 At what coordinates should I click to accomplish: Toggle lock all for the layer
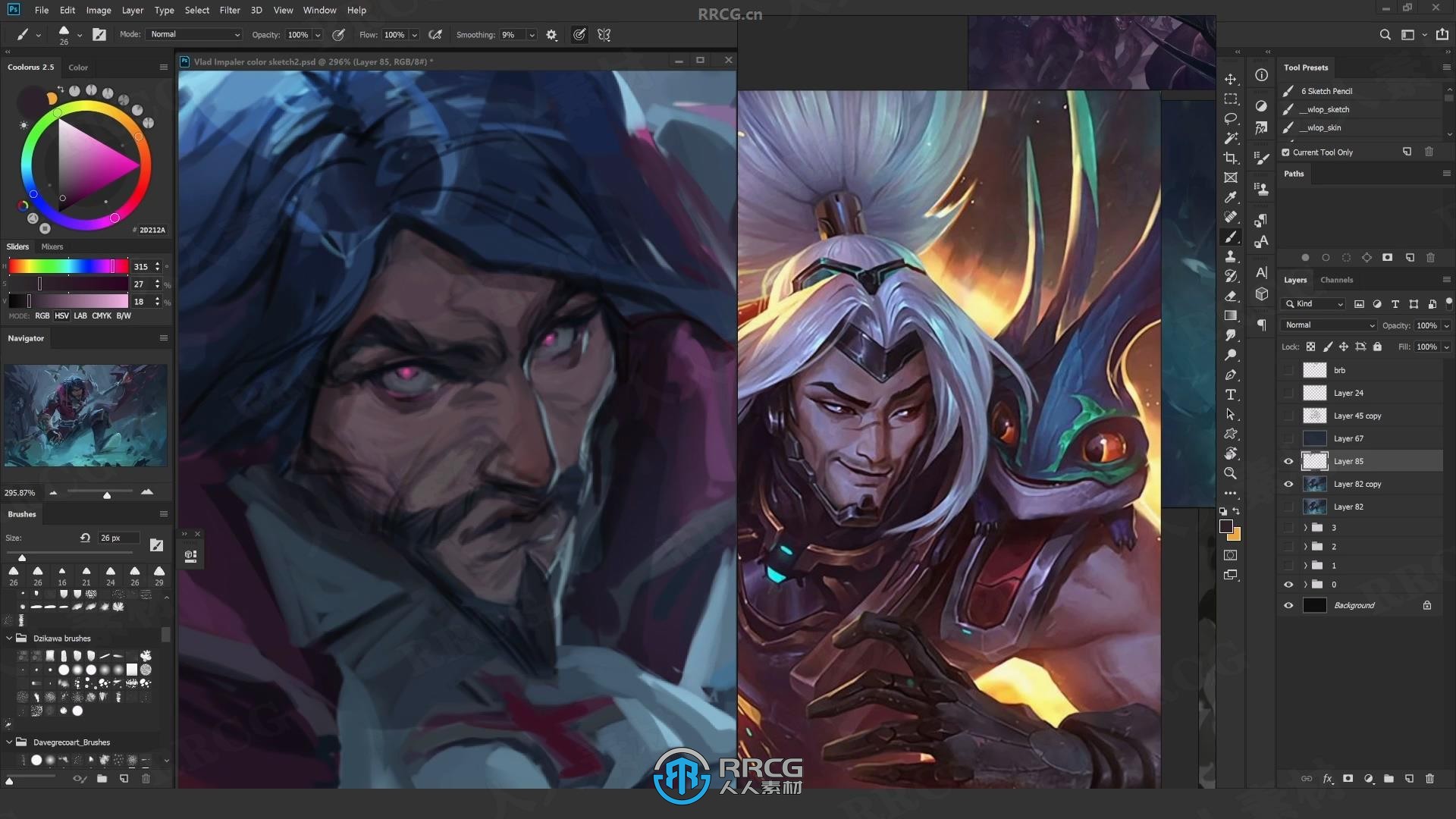pos(1377,347)
